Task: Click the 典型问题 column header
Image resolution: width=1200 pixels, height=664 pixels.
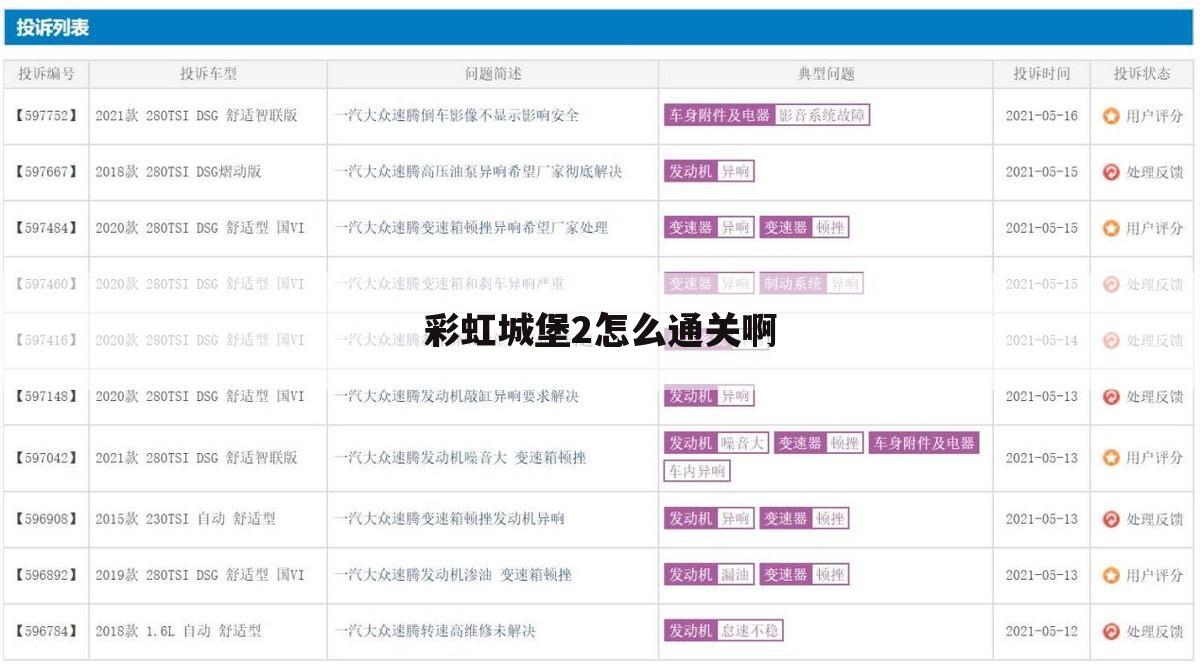Action: coord(826,74)
